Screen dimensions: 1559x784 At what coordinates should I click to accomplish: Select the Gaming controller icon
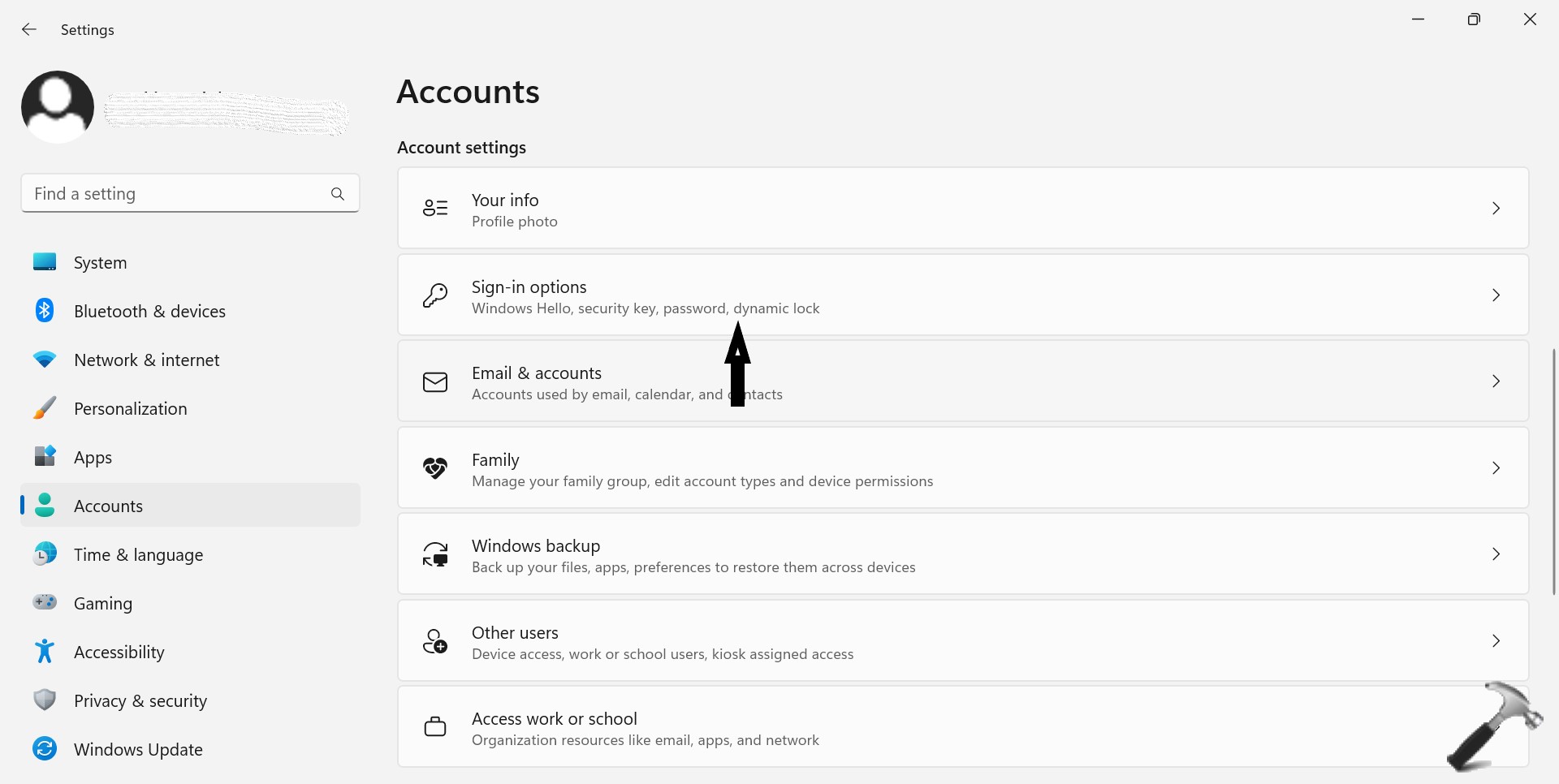[45, 603]
